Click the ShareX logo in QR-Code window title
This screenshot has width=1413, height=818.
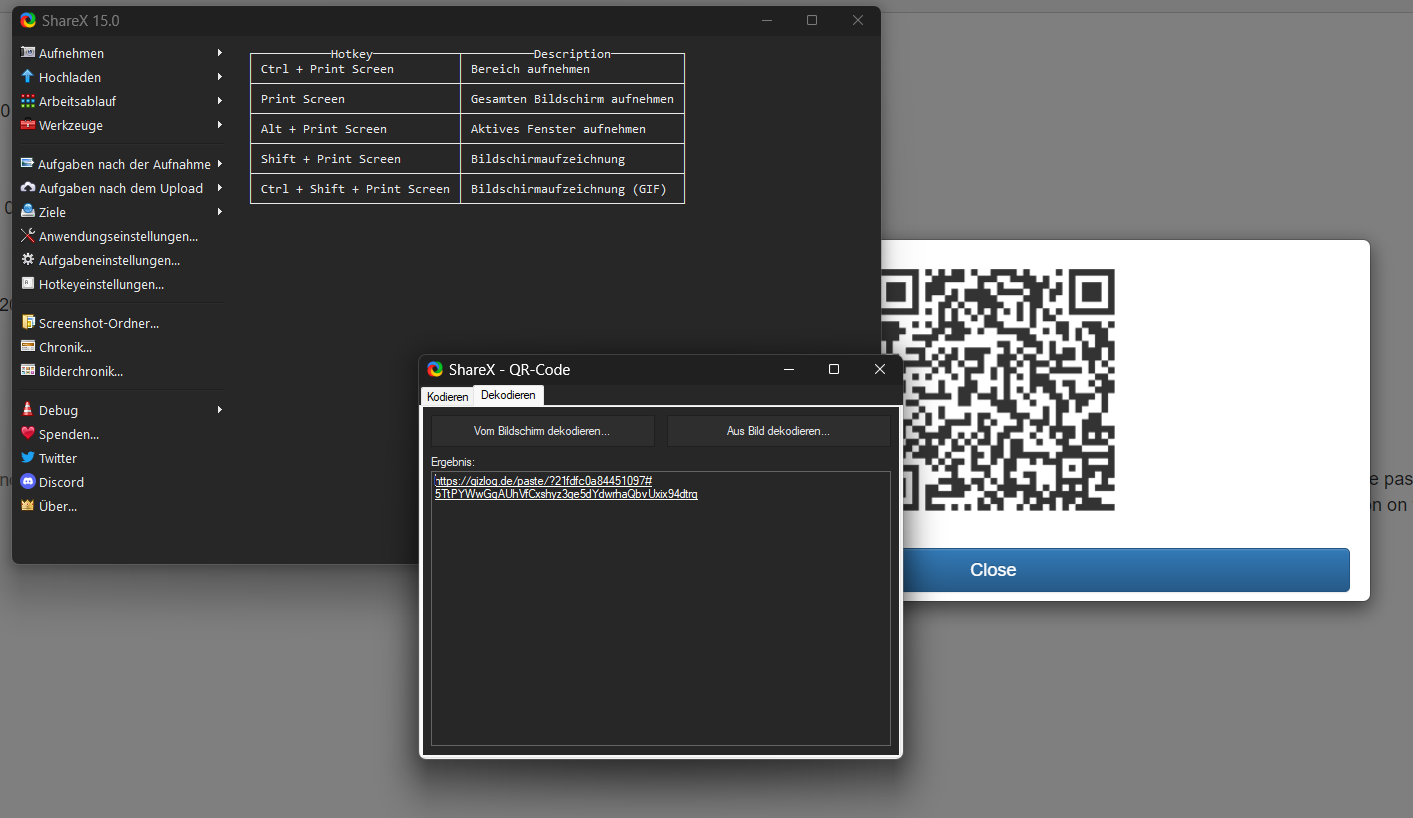point(435,369)
